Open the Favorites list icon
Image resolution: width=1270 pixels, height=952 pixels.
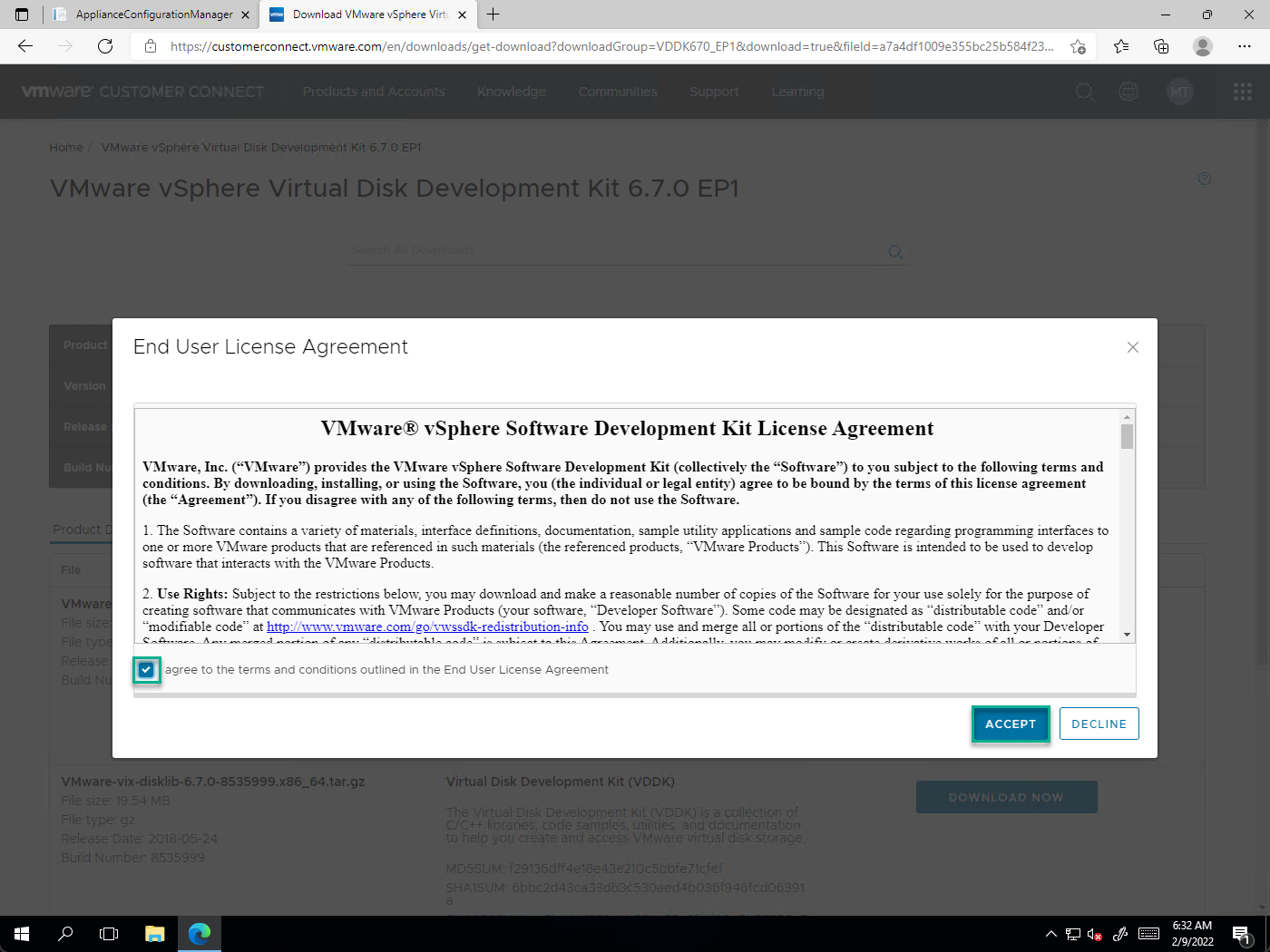pos(1121,46)
